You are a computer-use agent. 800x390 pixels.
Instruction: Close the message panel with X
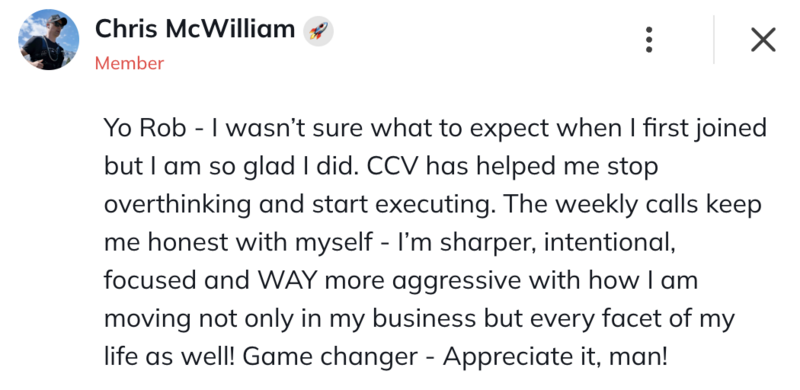pyautogui.click(x=763, y=39)
